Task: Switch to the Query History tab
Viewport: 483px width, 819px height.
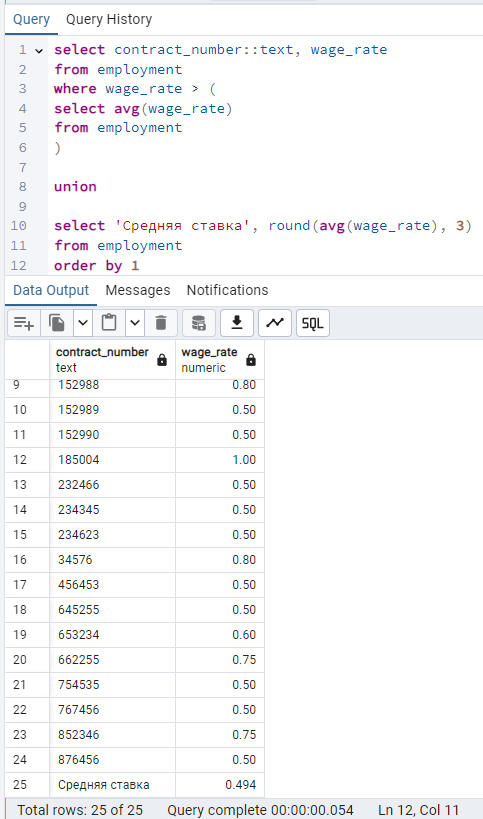Action: point(109,19)
